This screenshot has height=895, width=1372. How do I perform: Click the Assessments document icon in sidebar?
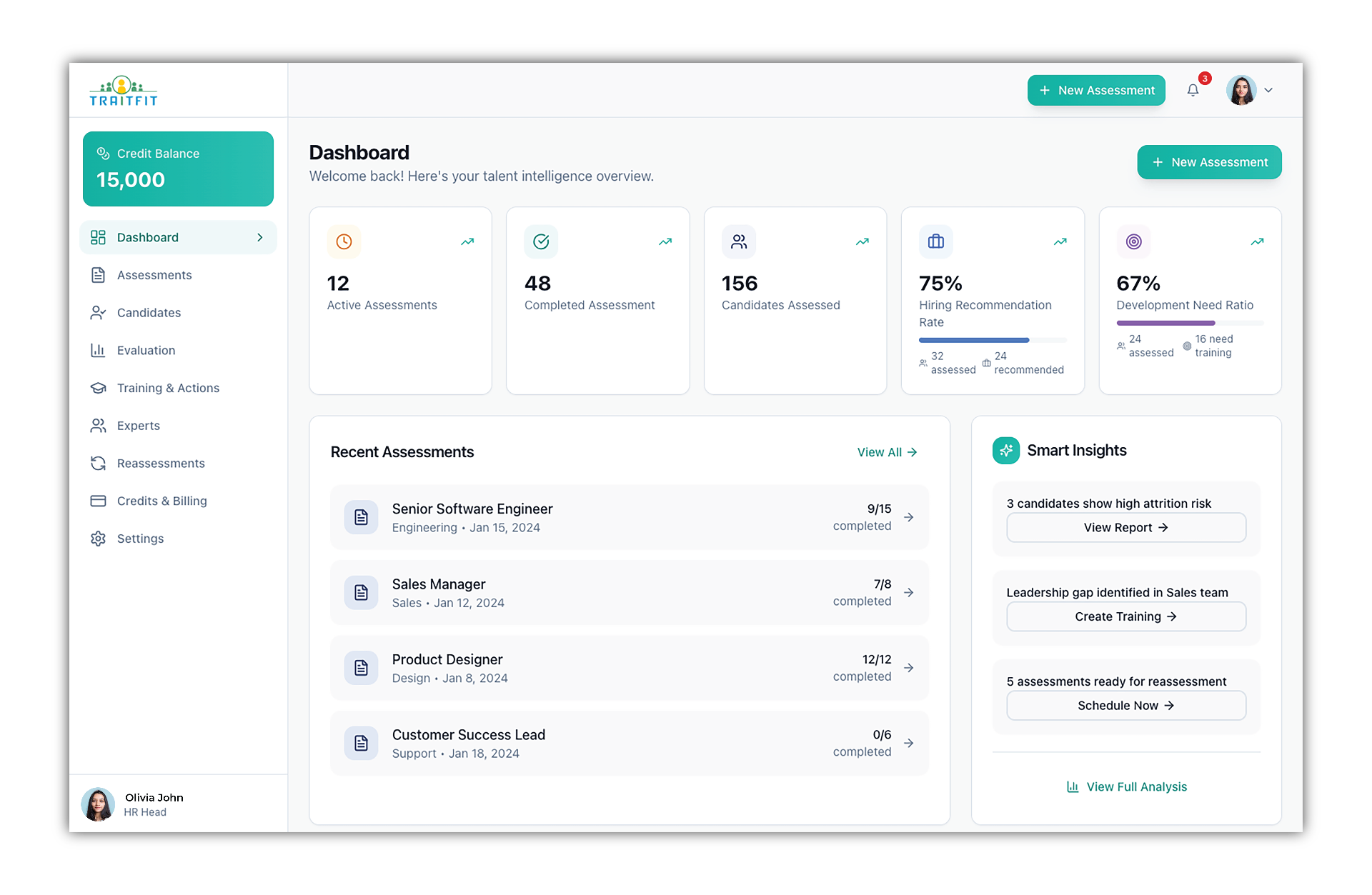point(99,275)
